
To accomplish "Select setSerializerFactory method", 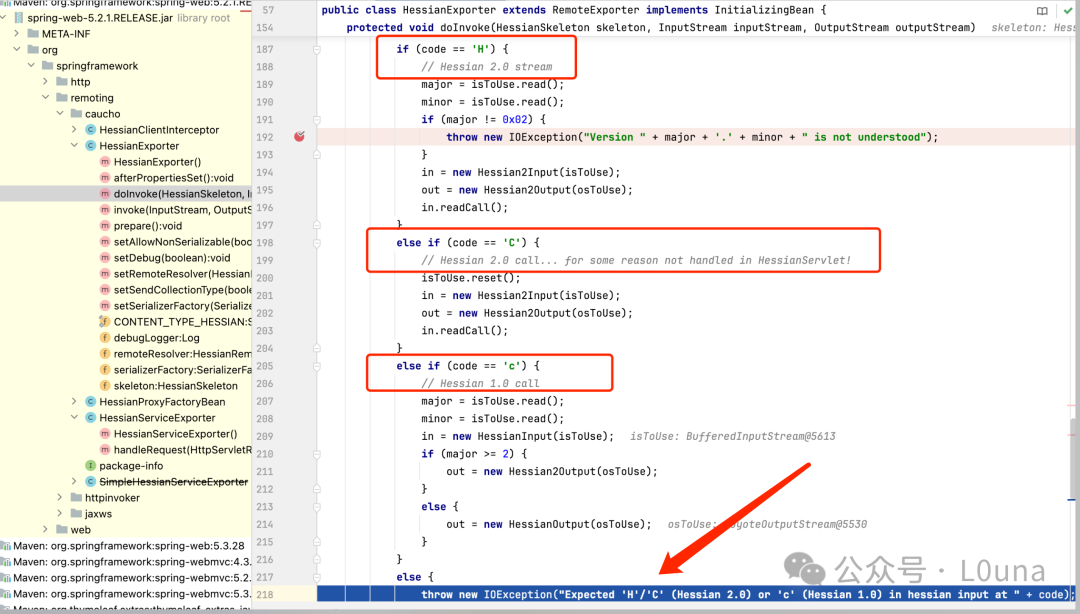I will [x=183, y=305].
